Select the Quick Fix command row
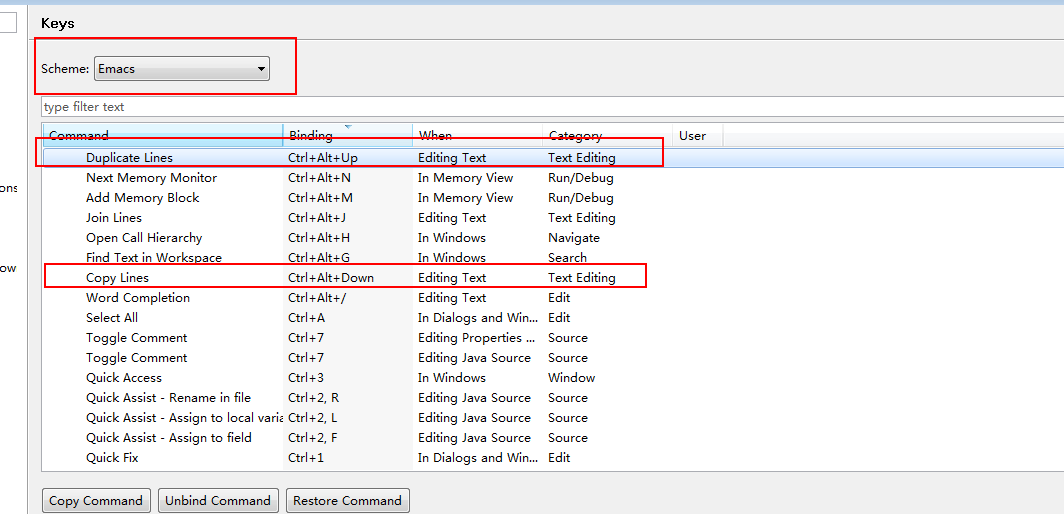Viewport: 1064px width, 514px height. pos(112,458)
